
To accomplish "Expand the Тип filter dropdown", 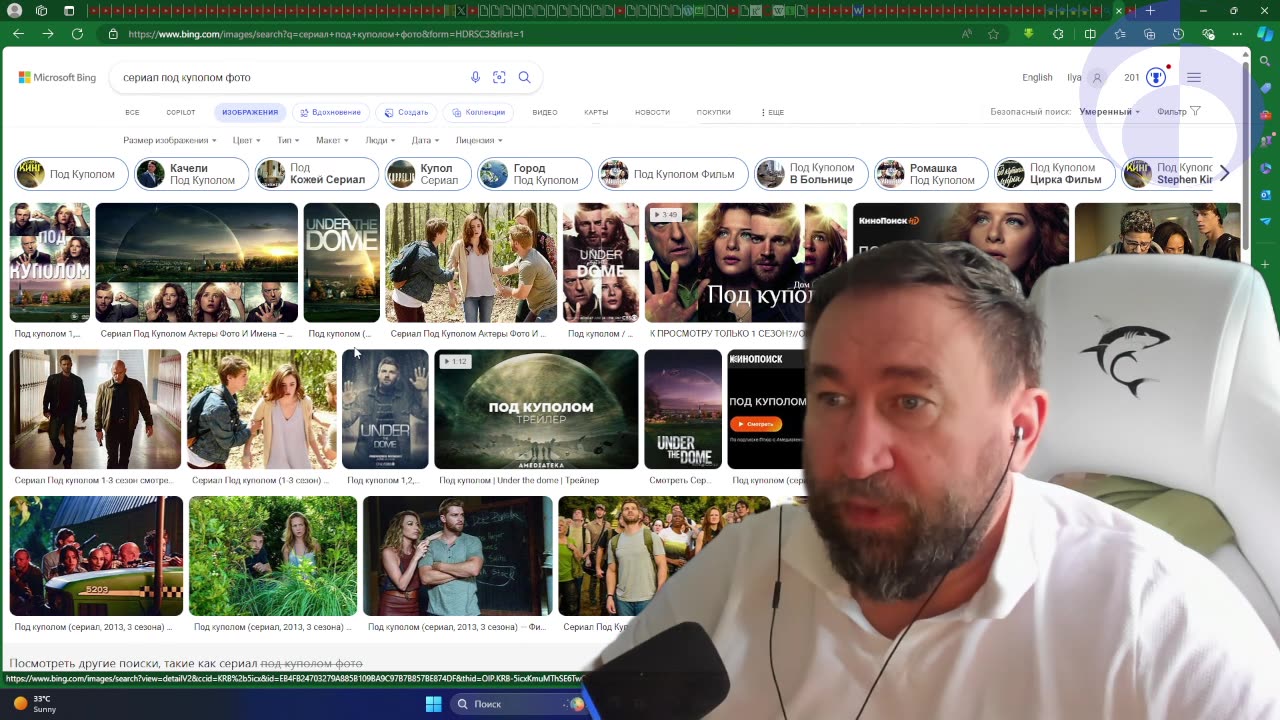I will [287, 140].
